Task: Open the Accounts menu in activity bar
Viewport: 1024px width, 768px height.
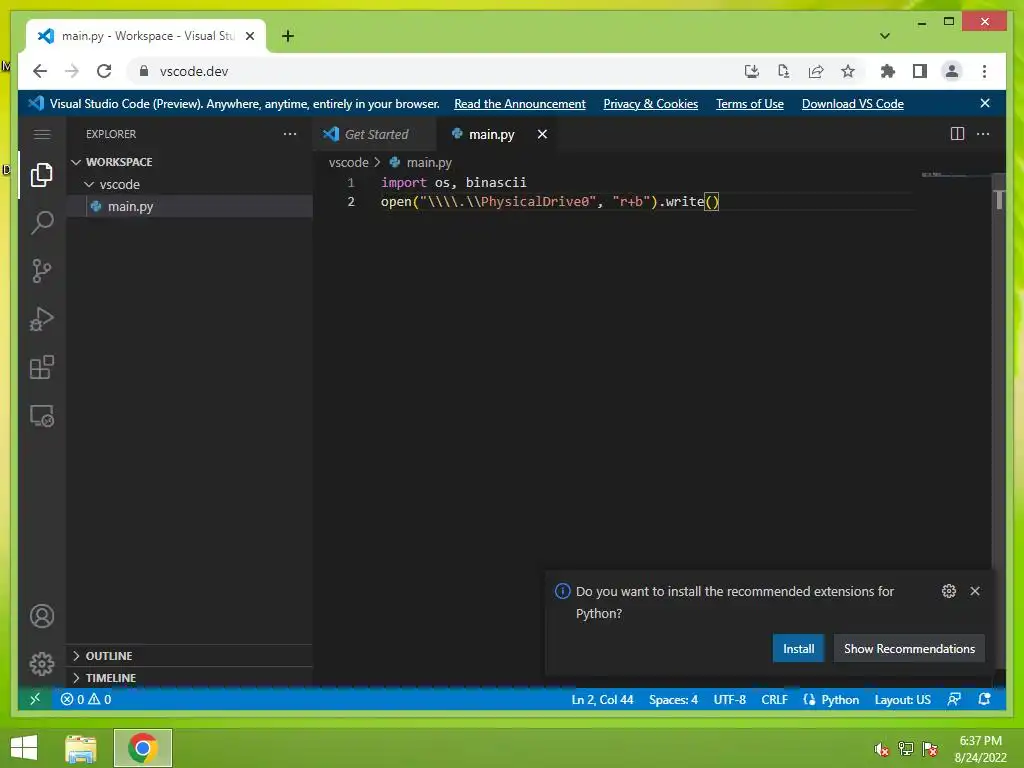Action: pyautogui.click(x=42, y=616)
